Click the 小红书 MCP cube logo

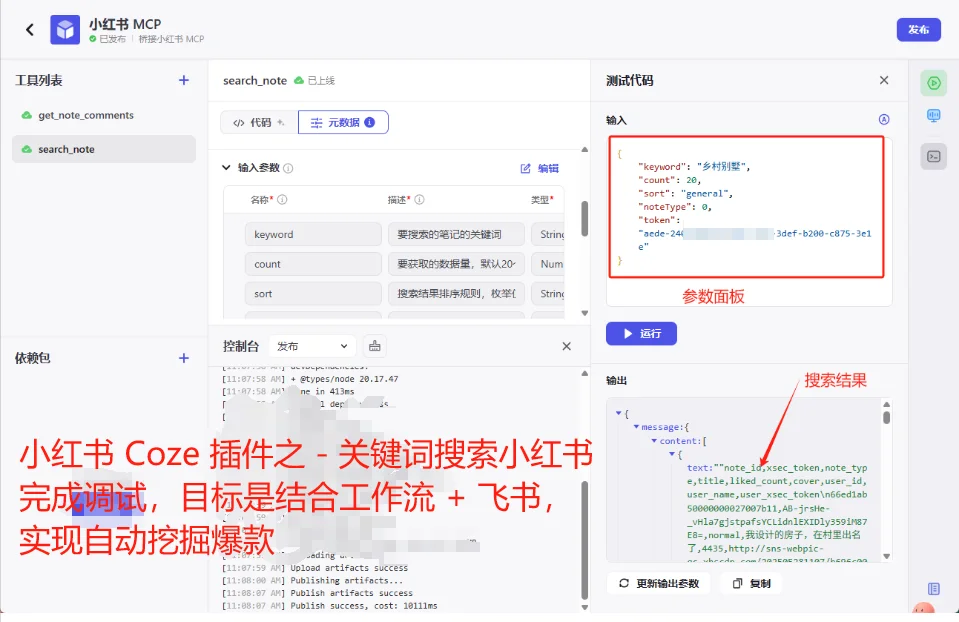click(x=65, y=29)
